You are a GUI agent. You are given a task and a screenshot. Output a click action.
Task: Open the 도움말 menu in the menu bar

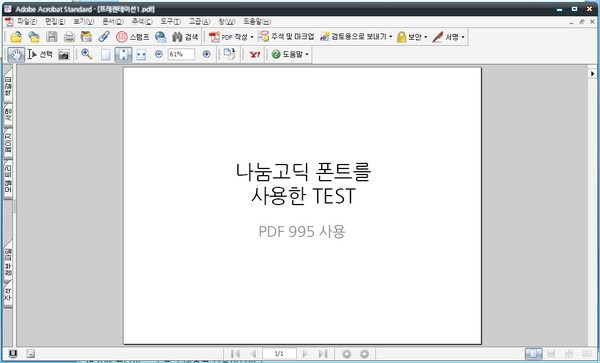click(x=257, y=21)
